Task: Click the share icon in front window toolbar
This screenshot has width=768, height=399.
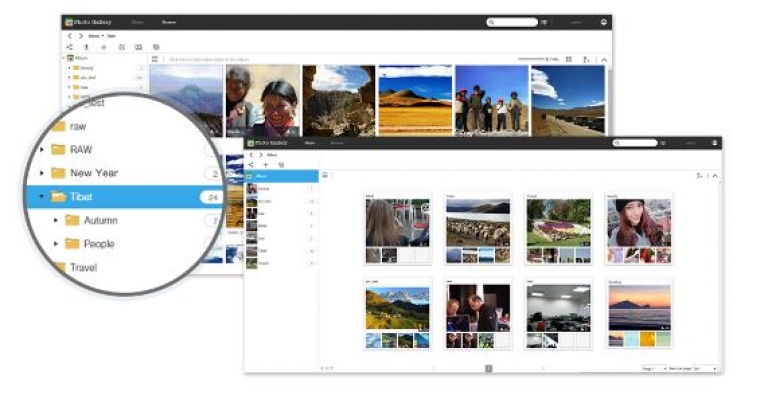Action: click(x=251, y=165)
